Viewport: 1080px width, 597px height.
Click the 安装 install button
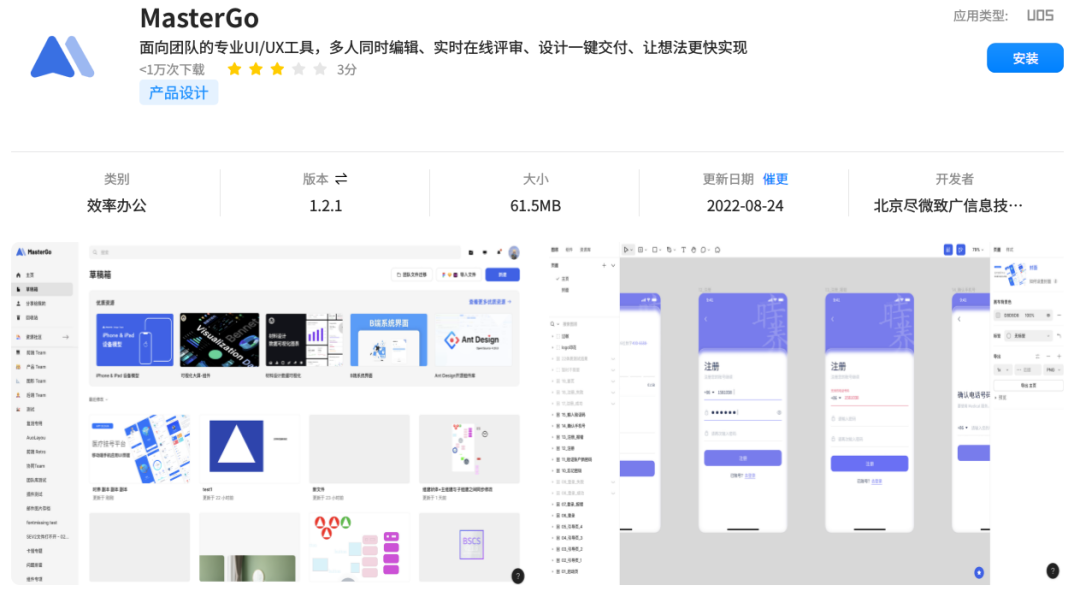(x=1025, y=59)
